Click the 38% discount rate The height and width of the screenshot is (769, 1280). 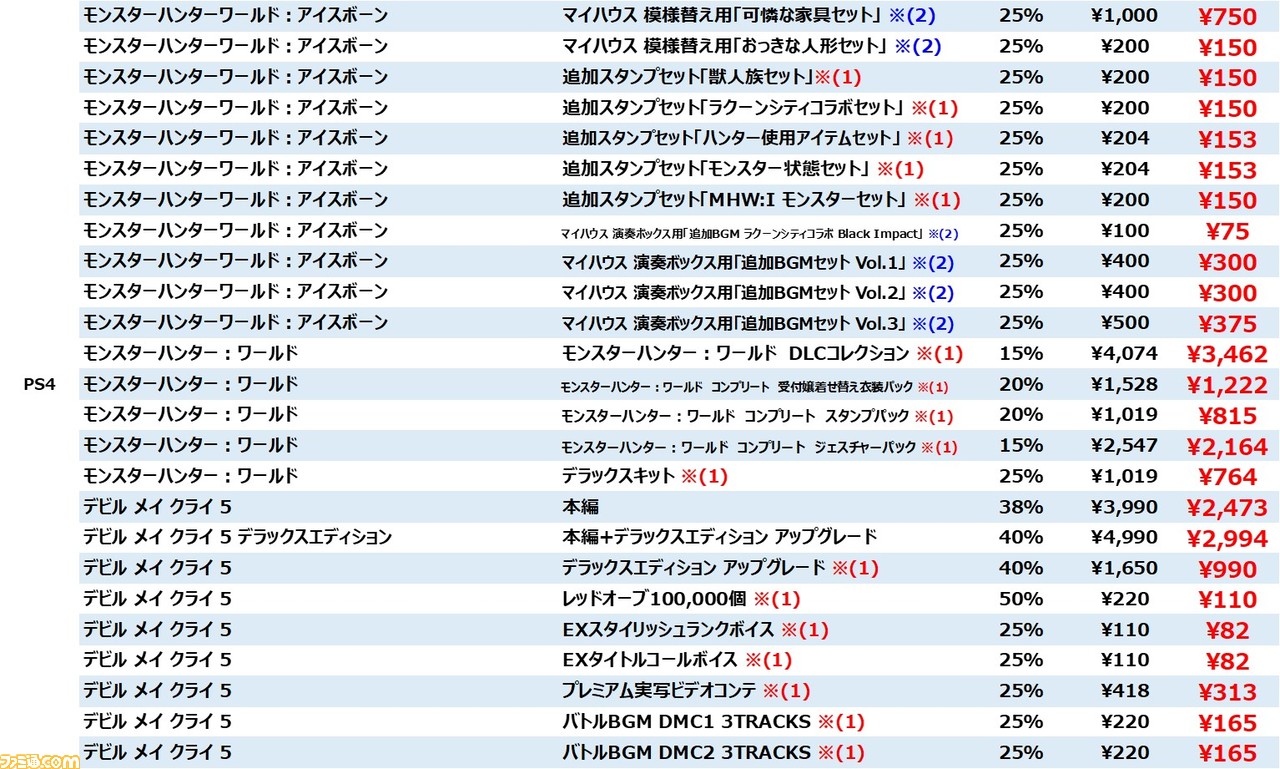pyautogui.click(x=1020, y=507)
